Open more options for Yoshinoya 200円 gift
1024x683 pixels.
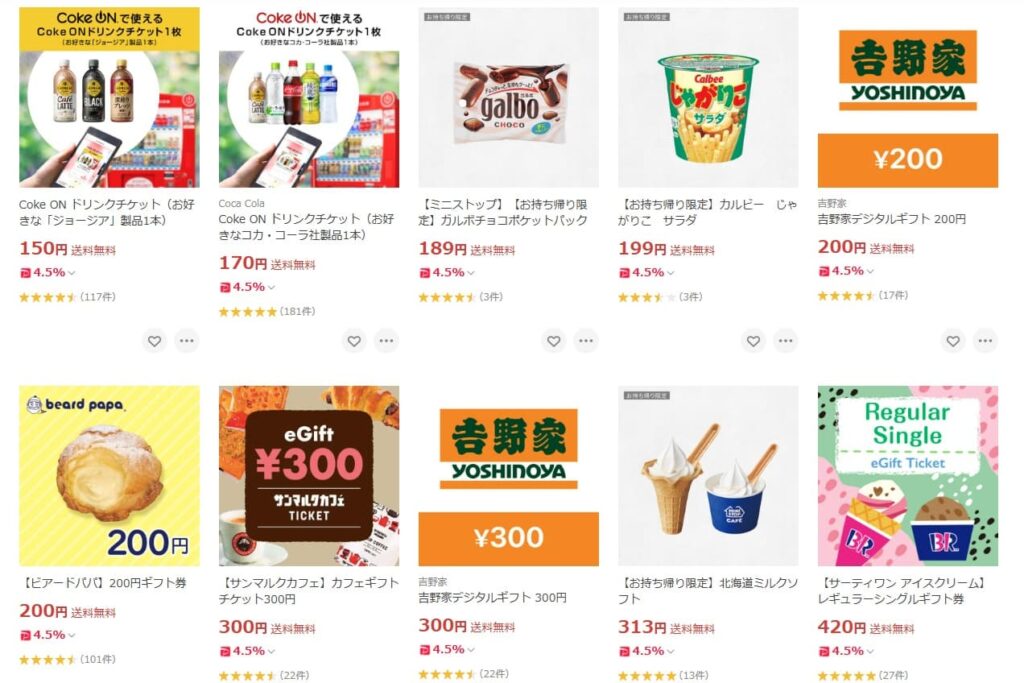986,341
